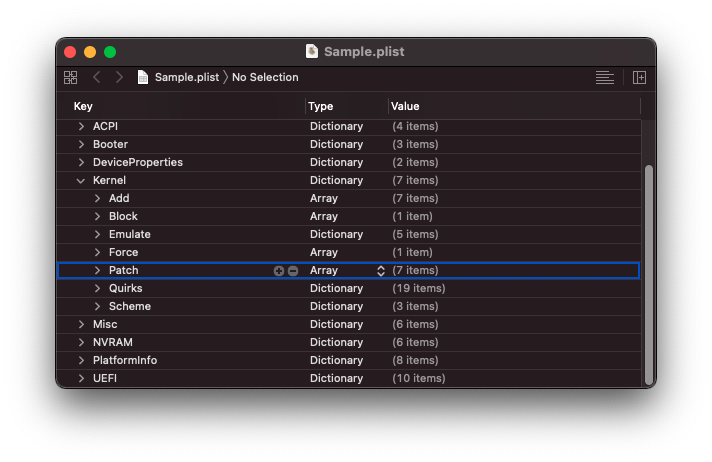
Task: Add an editor pane on the right
Action: tap(640, 77)
